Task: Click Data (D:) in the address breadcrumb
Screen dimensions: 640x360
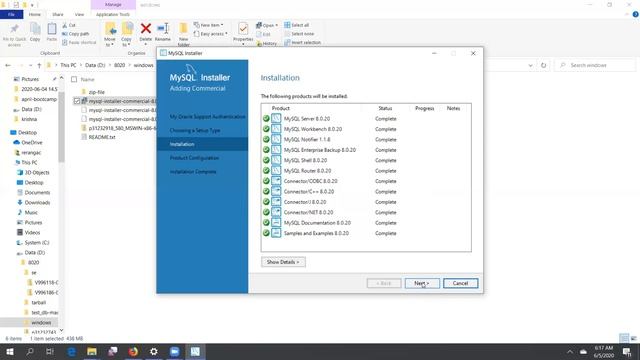Action: (x=95, y=65)
